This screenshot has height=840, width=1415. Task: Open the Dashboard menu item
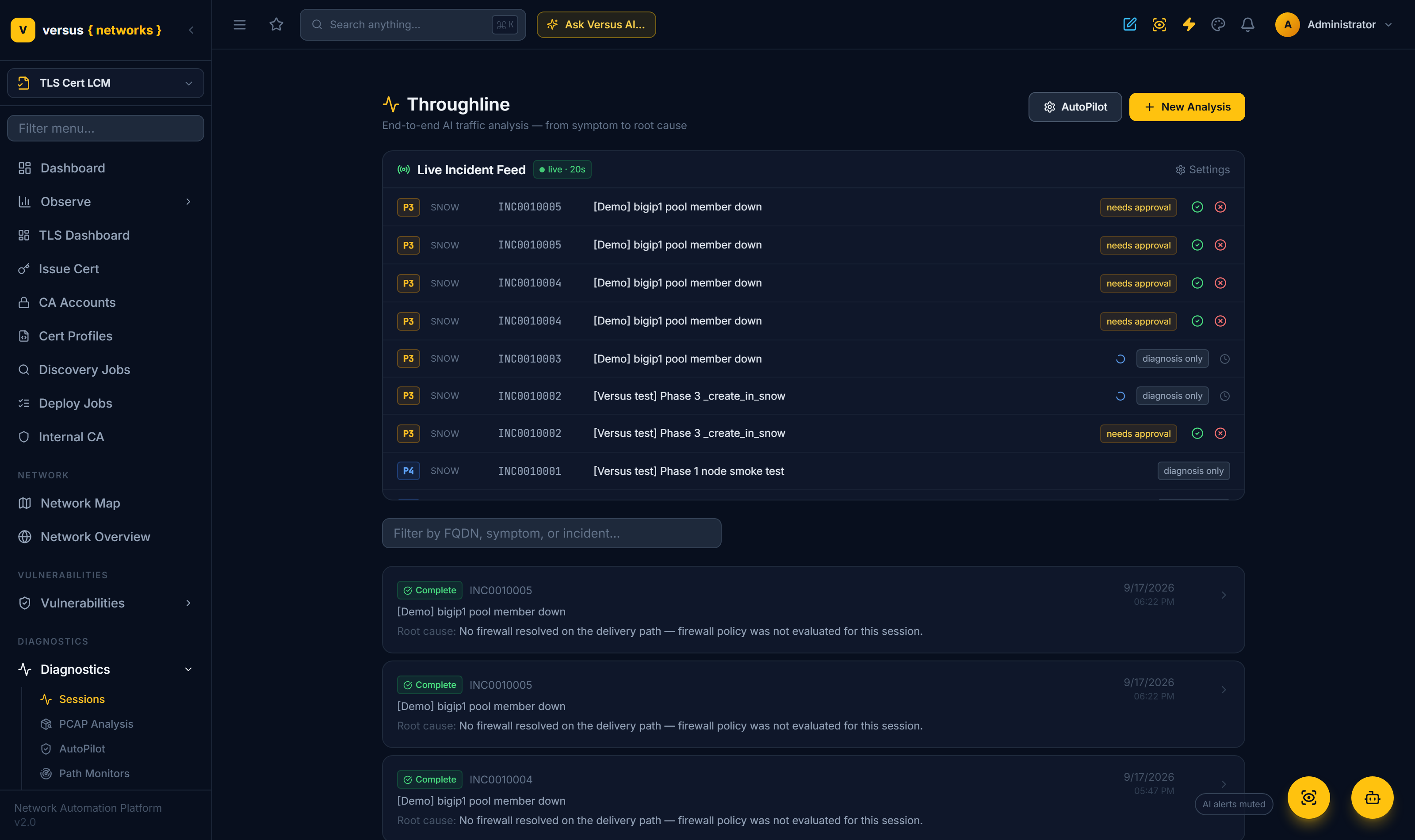[105, 168]
